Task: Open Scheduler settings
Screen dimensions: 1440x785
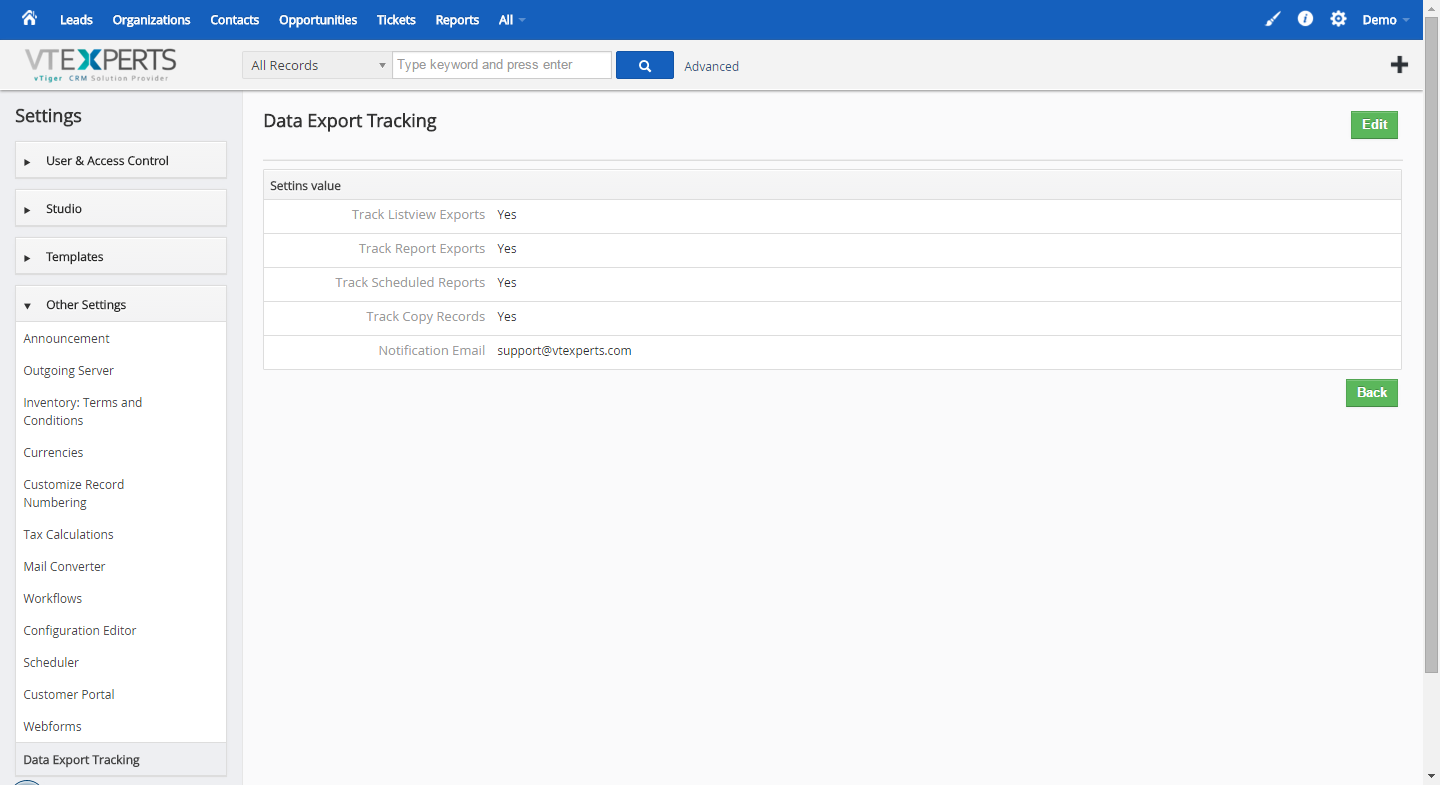Action: click(51, 662)
